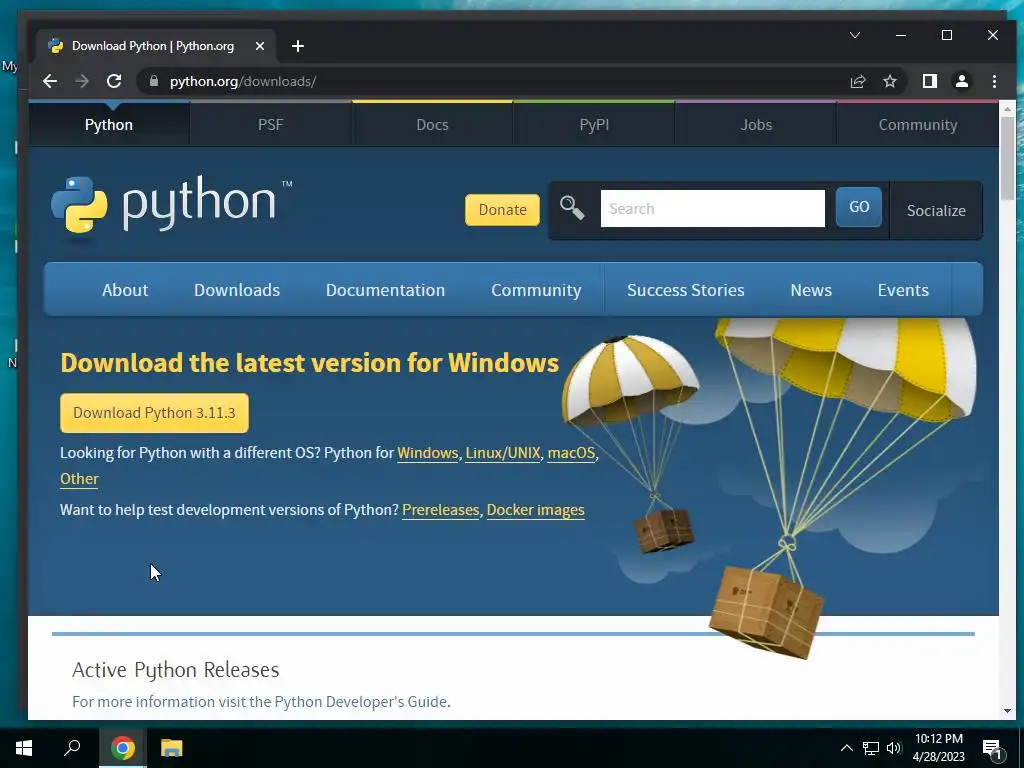Click the tab search chevron in title bar
The width and height of the screenshot is (1024, 768).
[854, 35]
